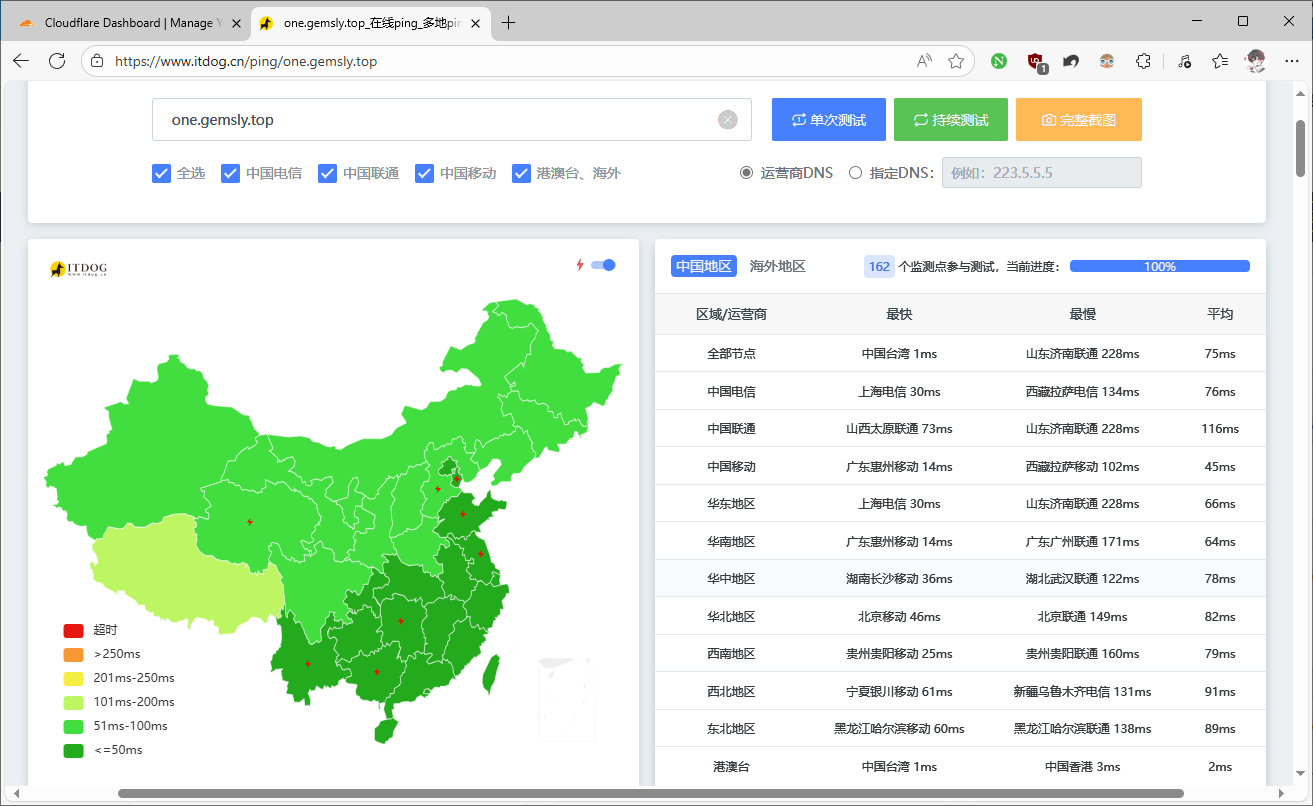Clear the domain input with the X button
1313x806 pixels.
click(728, 119)
